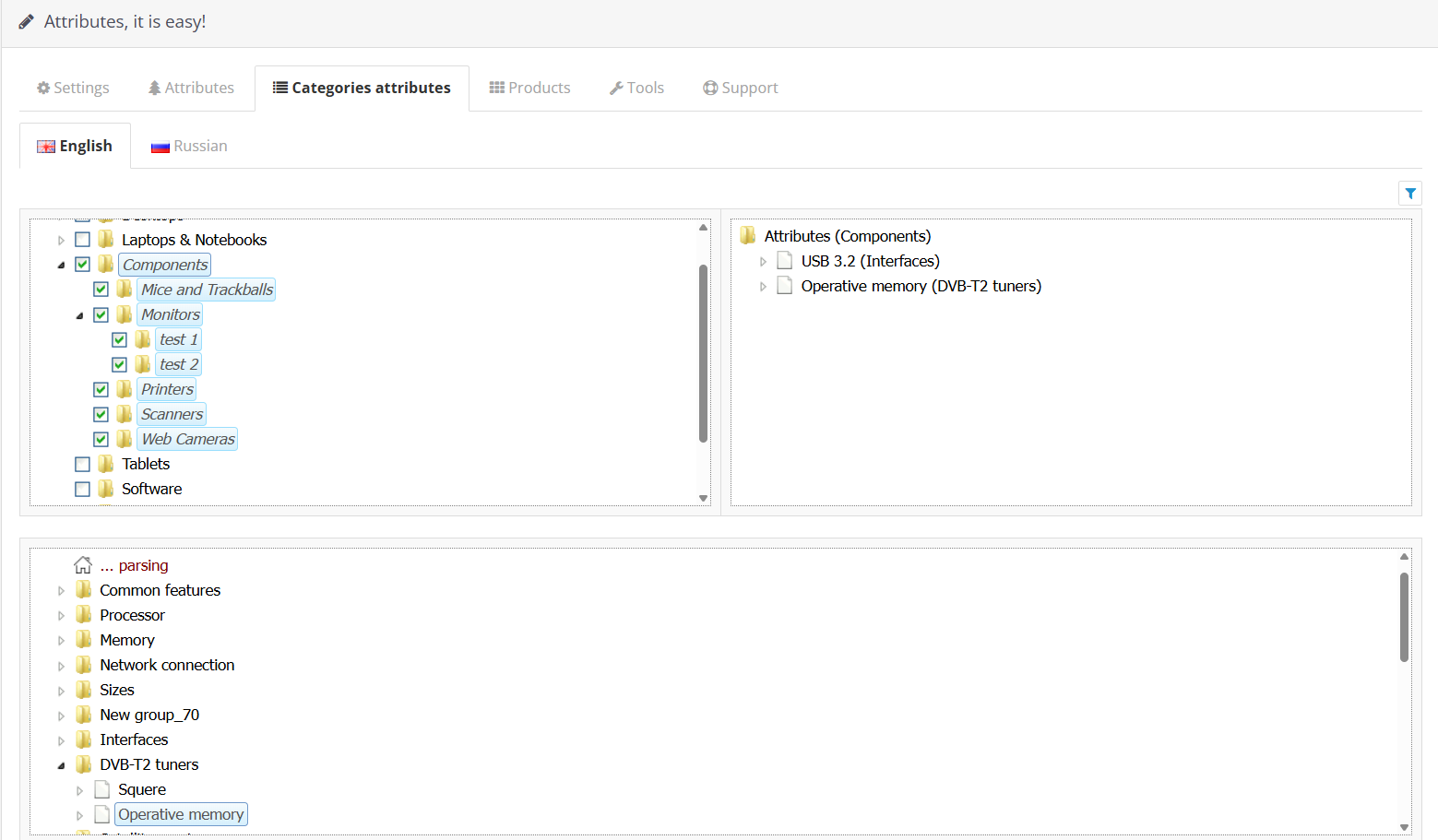
Task: Click the Processor folder icon
Action: (84, 615)
